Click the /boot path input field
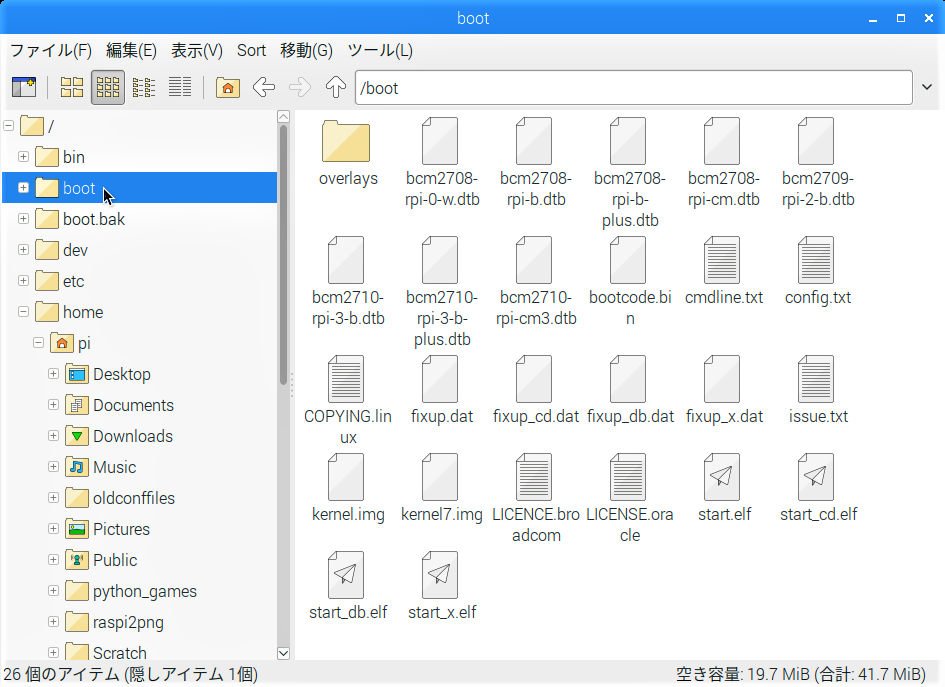945x687 pixels. tap(633, 88)
